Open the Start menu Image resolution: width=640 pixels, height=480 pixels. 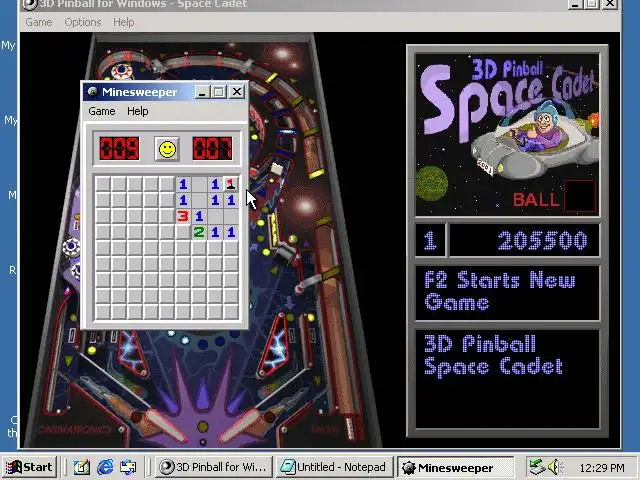[30, 467]
